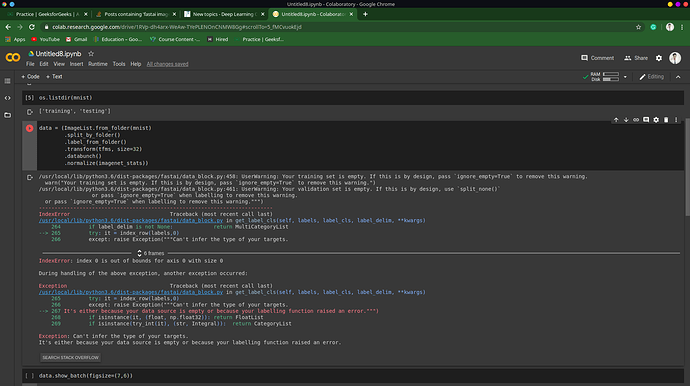Image resolution: width=690 pixels, height=386 pixels.
Task: Close the Untitled8.ipynb browser tab
Action: point(351,14)
